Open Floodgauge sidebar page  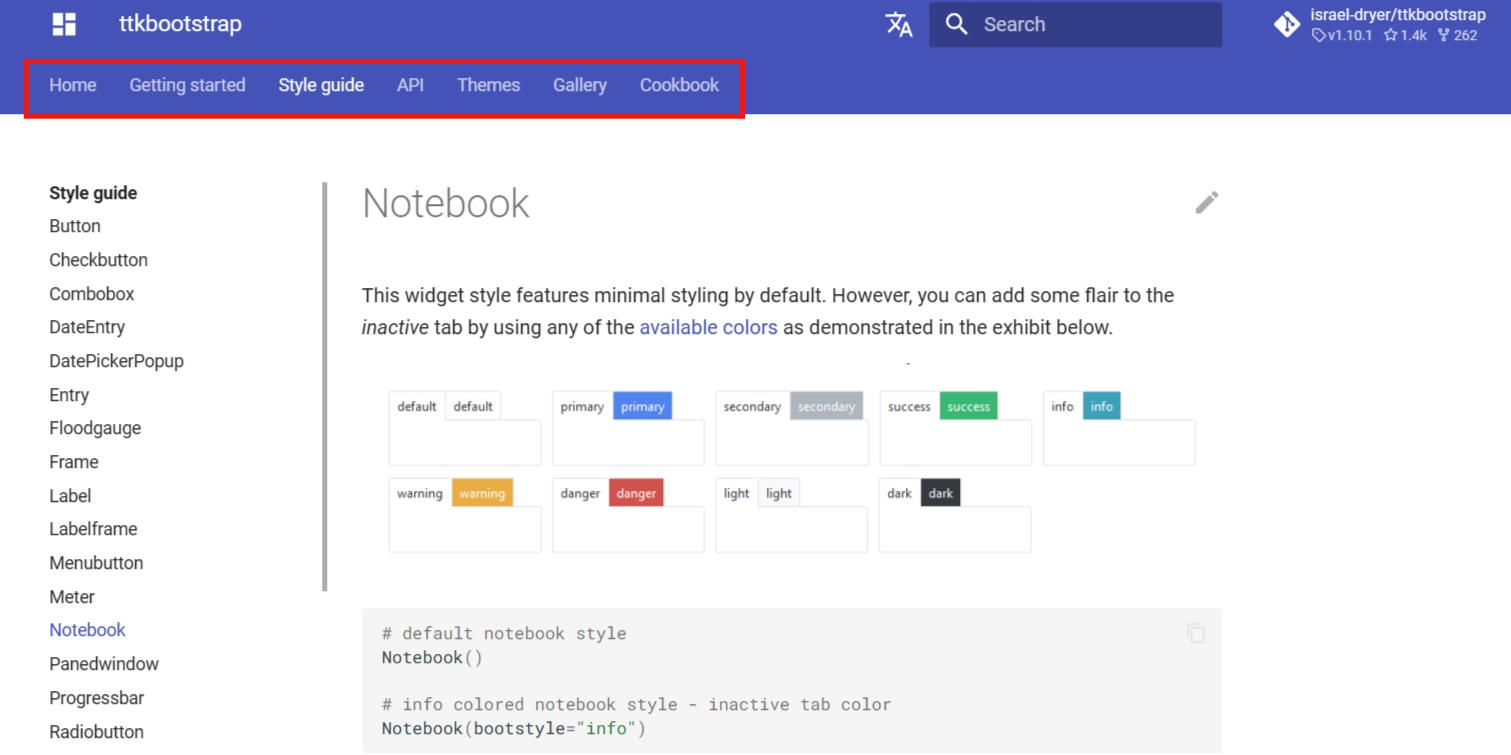pos(95,428)
